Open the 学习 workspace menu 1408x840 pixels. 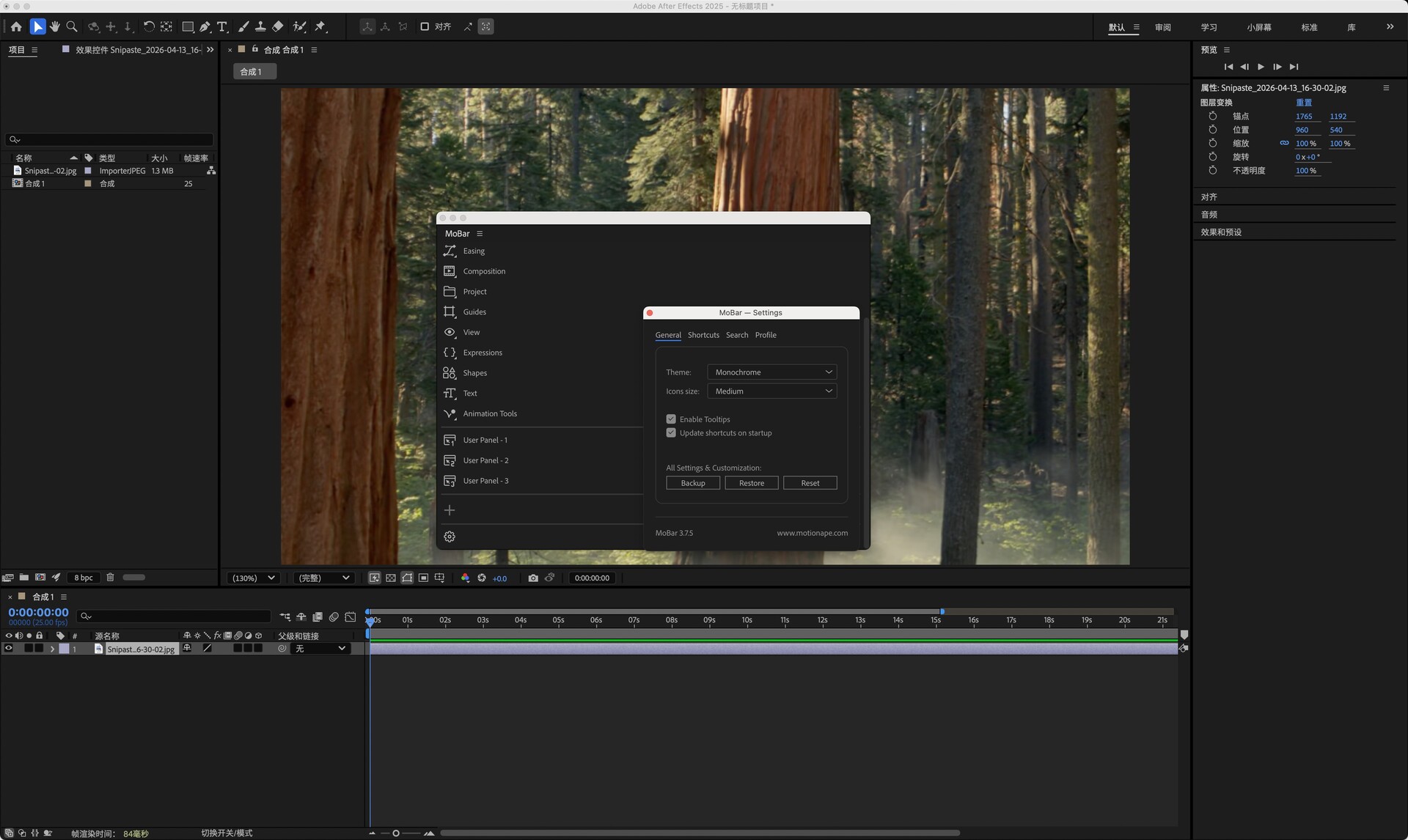point(1209,27)
